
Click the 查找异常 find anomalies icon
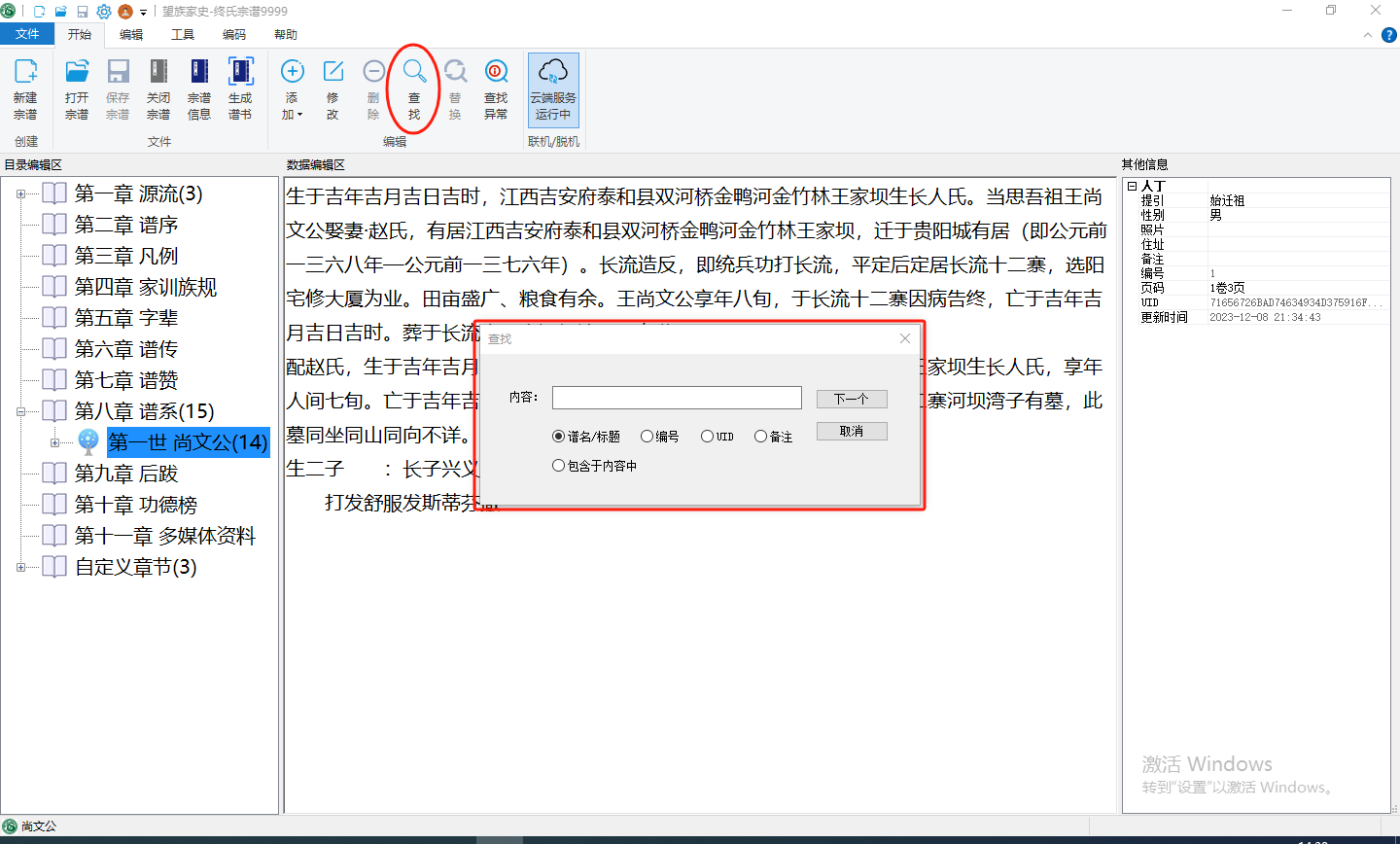pos(496,88)
